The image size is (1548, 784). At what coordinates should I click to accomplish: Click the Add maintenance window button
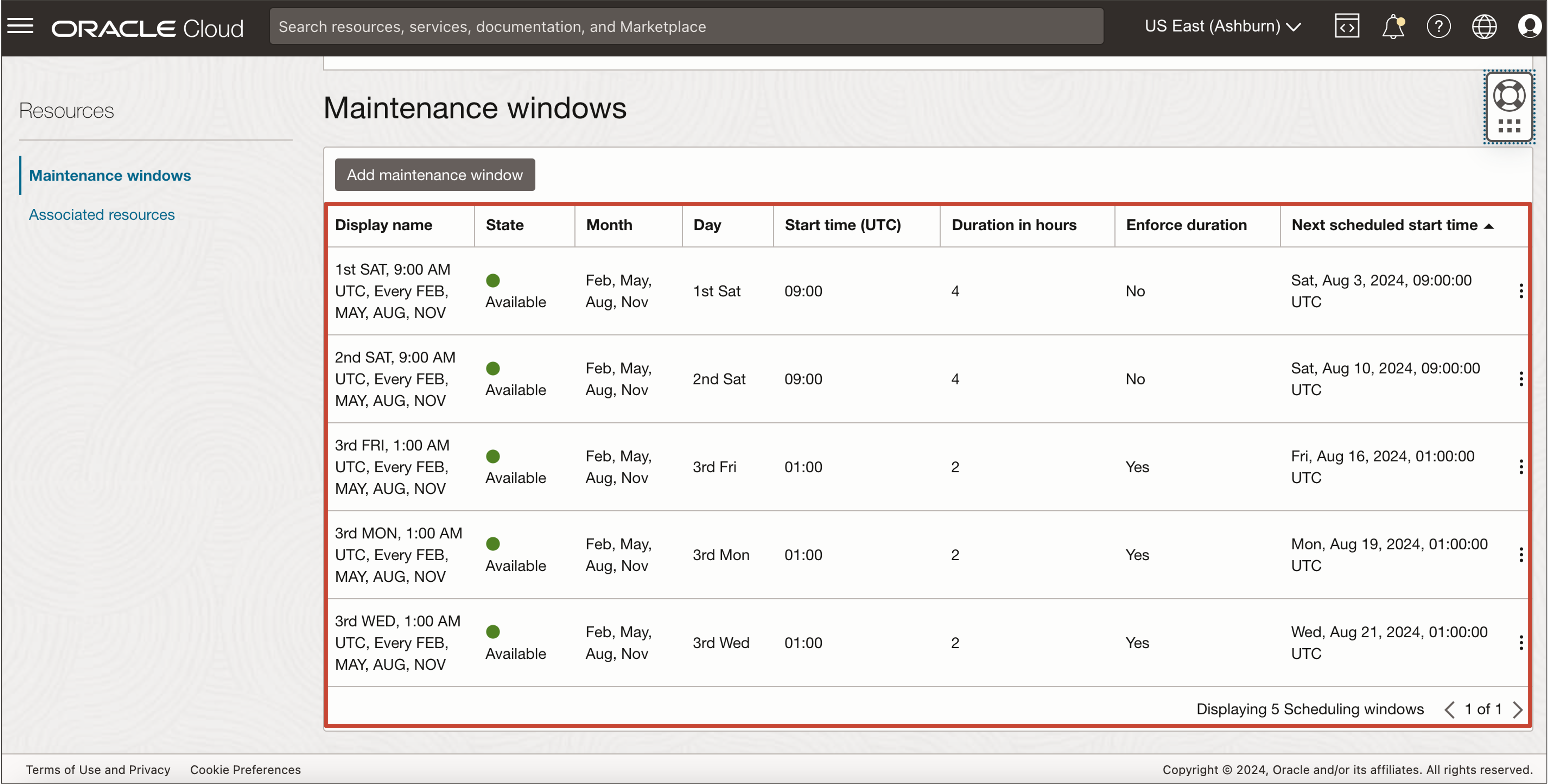coord(435,175)
